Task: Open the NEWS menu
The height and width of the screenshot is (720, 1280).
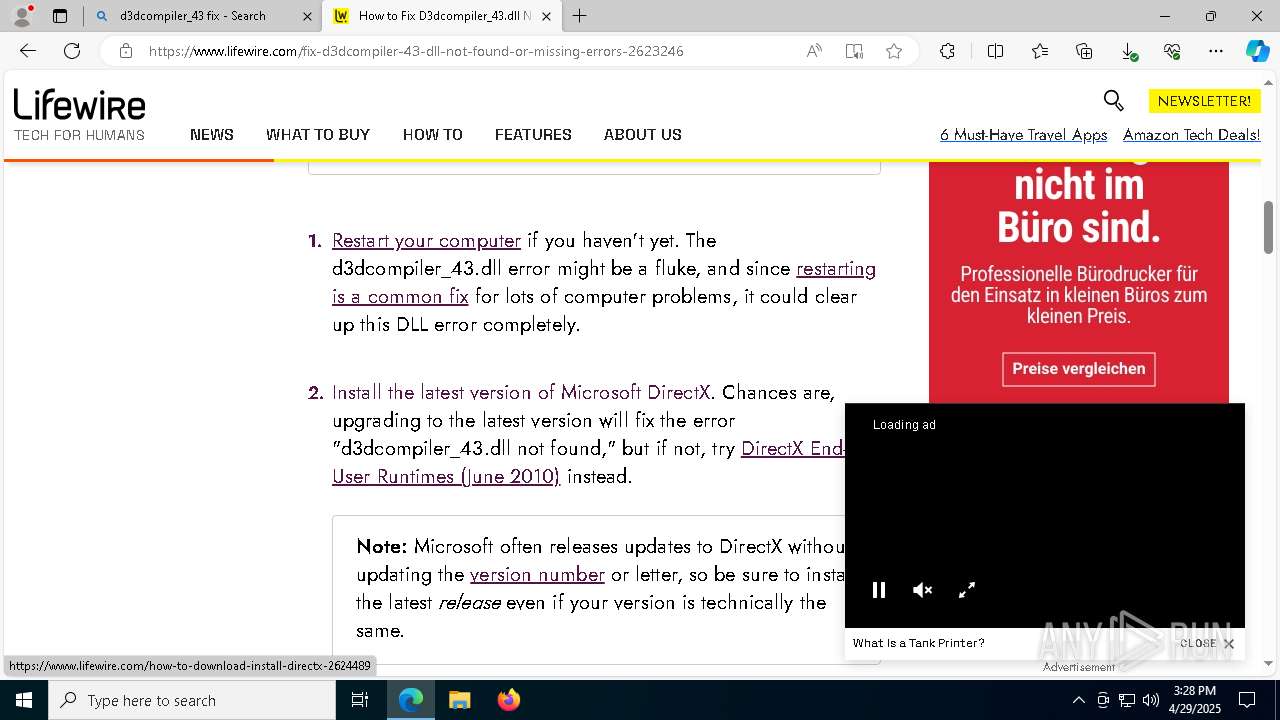Action: (212, 134)
